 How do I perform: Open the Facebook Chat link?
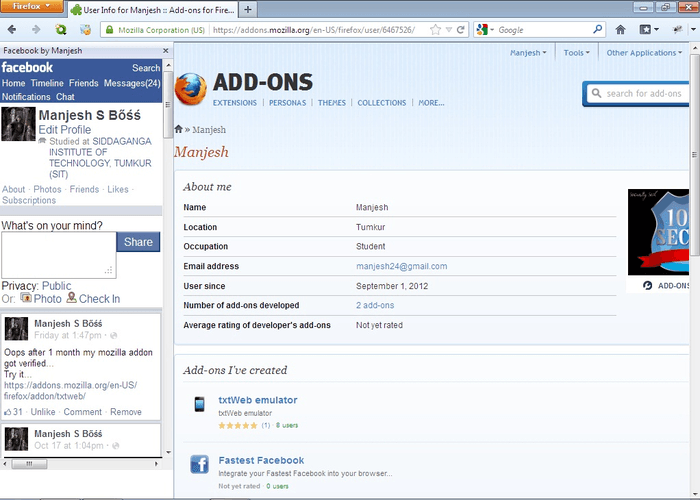coord(65,96)
